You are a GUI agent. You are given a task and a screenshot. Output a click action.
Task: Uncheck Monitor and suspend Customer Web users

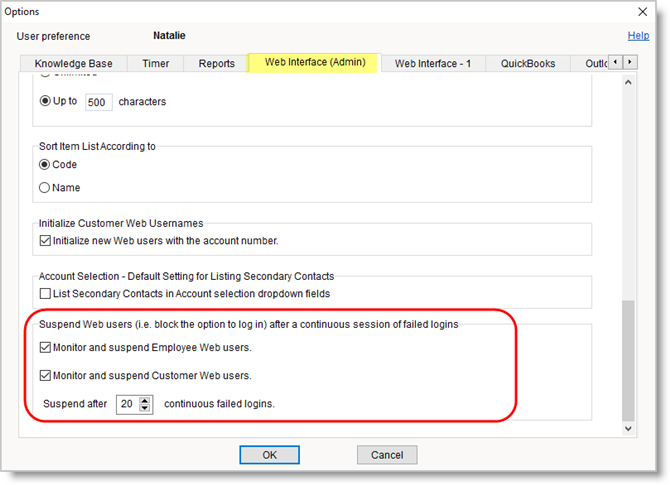point(45,376)
